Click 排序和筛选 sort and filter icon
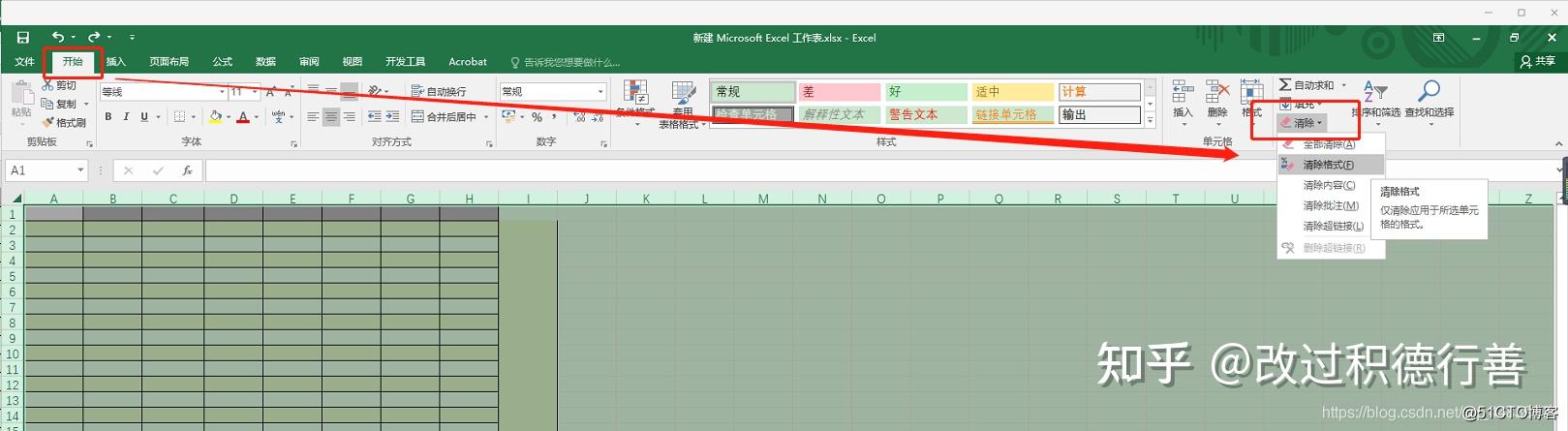 1375,92
